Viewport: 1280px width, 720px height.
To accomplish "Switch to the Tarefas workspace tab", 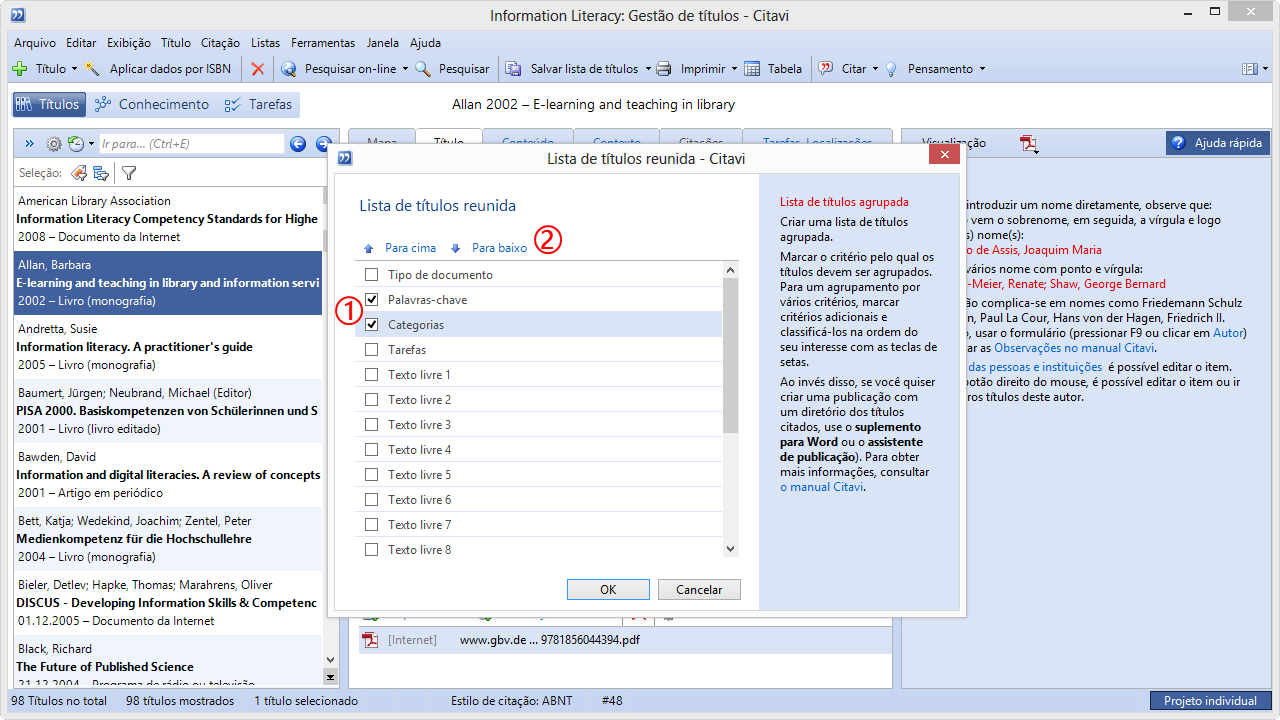I will pos(258,104).
